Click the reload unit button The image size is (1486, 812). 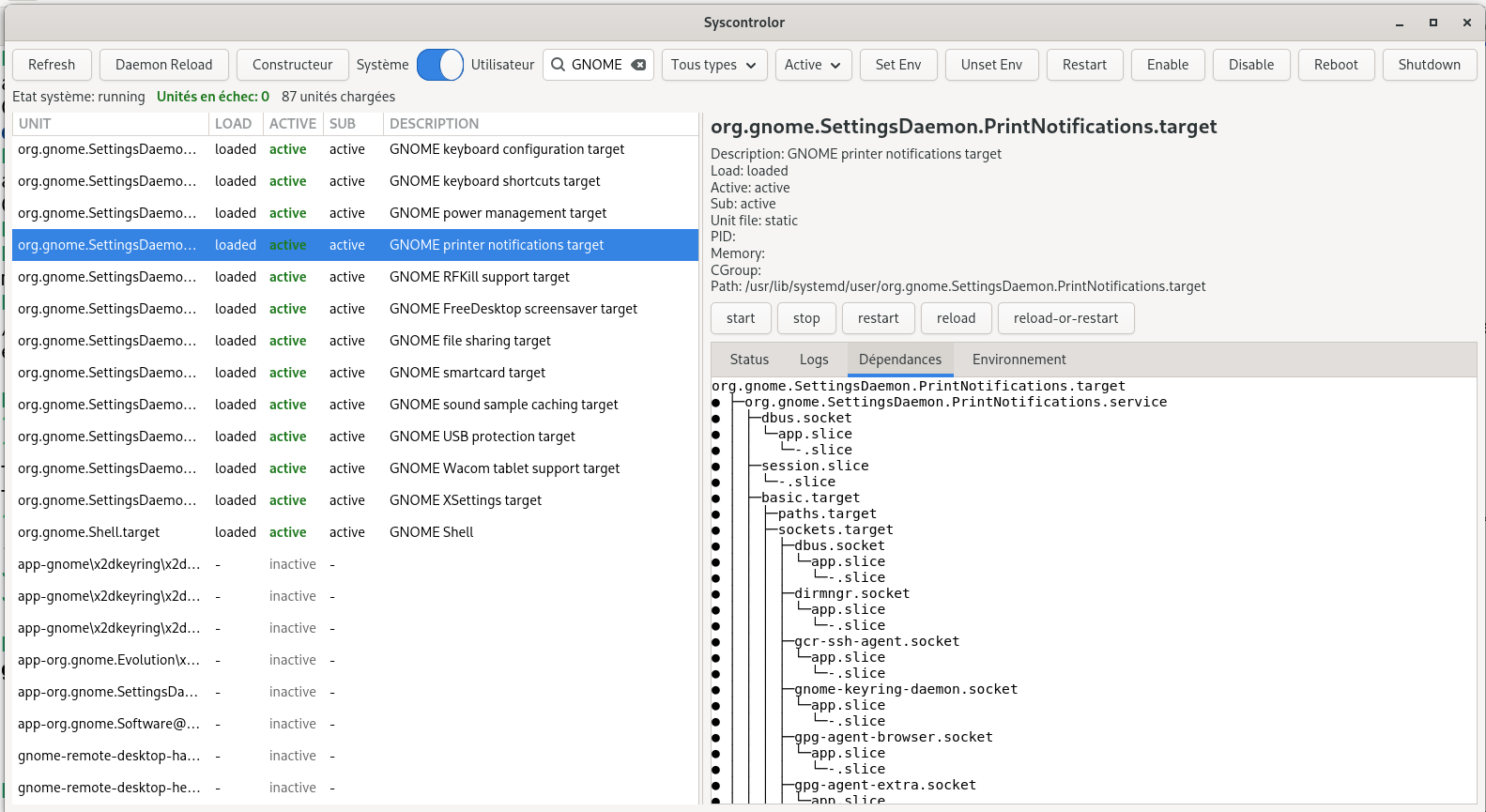click(x=956, y=318)
